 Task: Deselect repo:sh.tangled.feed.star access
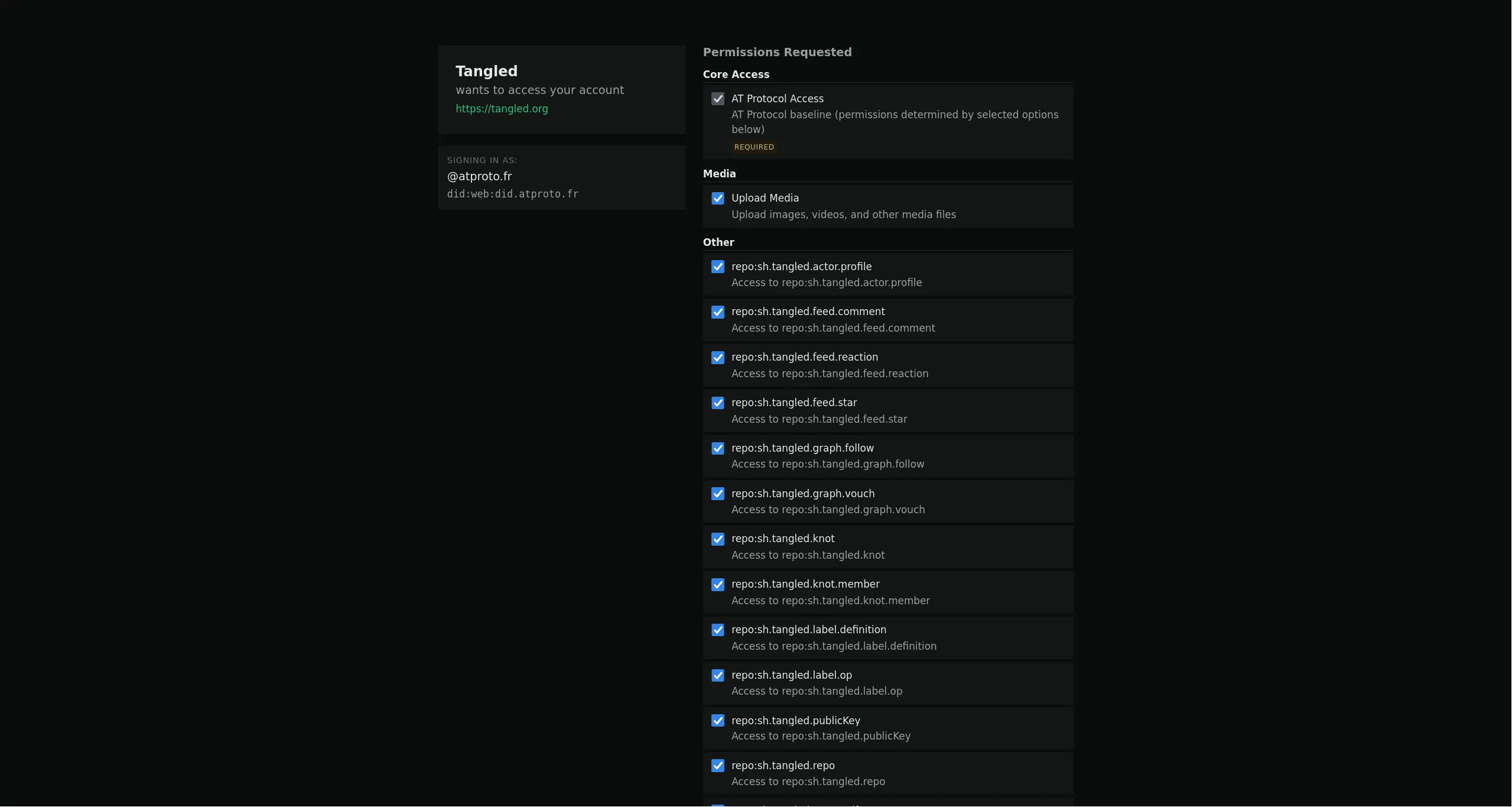717,403
